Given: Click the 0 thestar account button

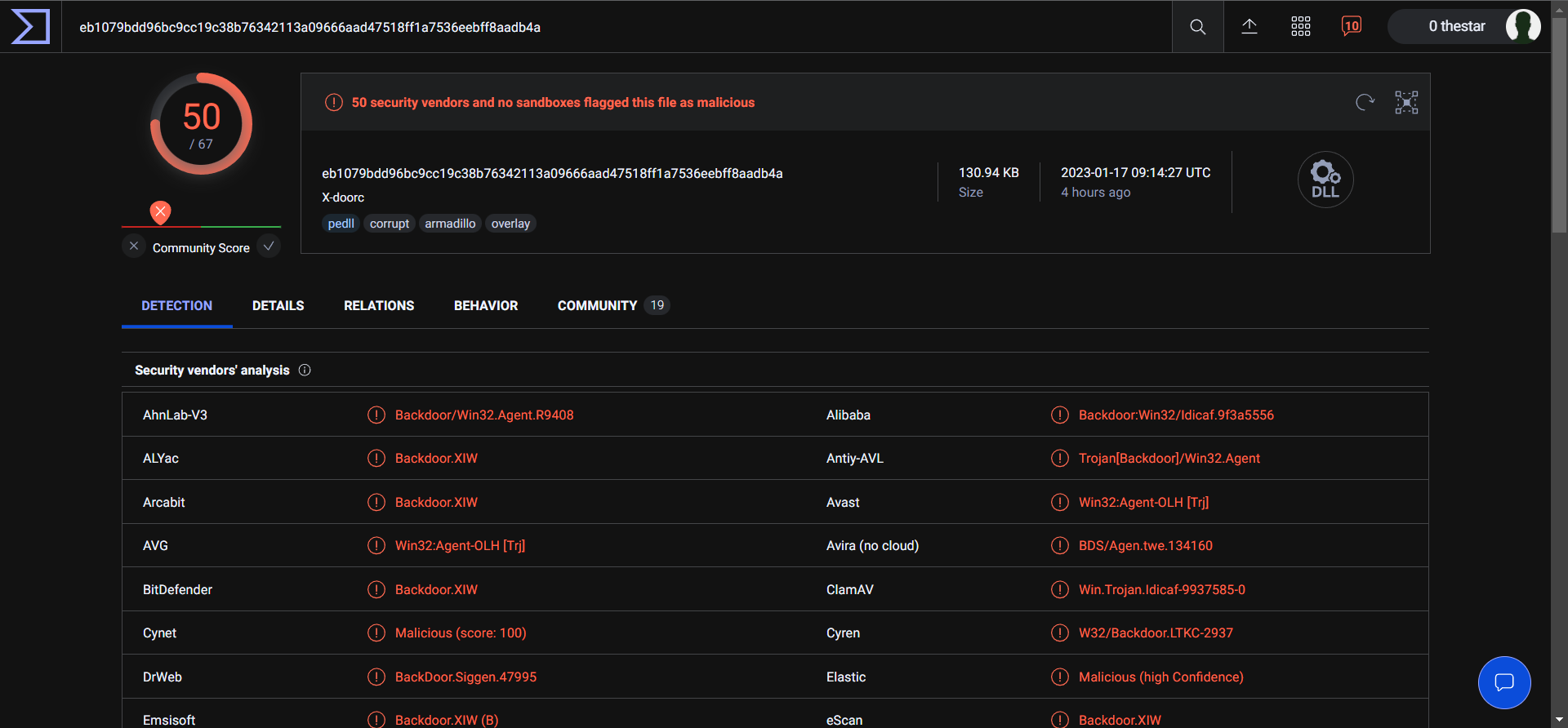Looking at the screenshot, I should point(1464,26).
